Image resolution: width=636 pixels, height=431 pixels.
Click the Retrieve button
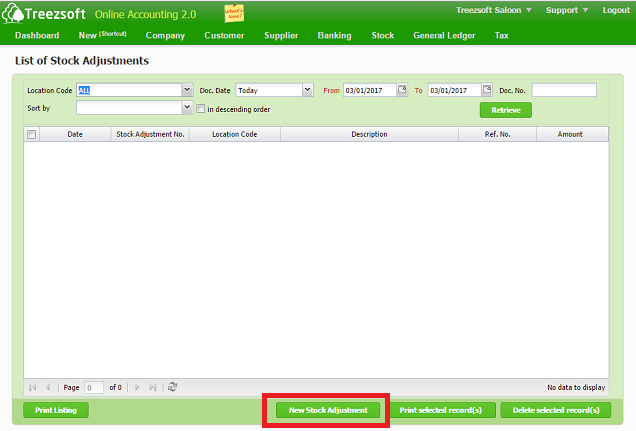[x=505, y=110]
